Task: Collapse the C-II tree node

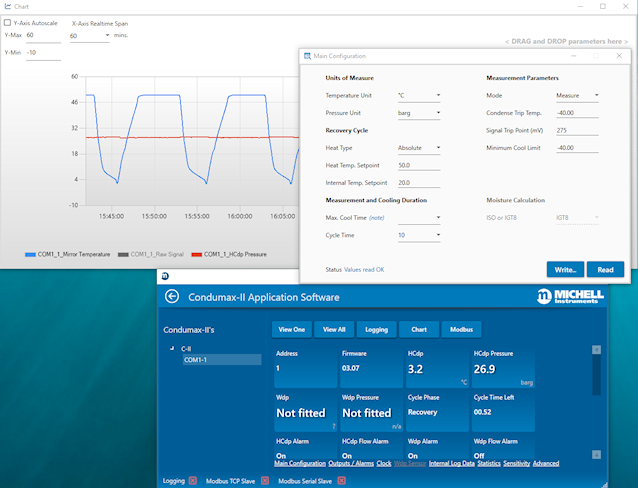Action: [171, 349]
